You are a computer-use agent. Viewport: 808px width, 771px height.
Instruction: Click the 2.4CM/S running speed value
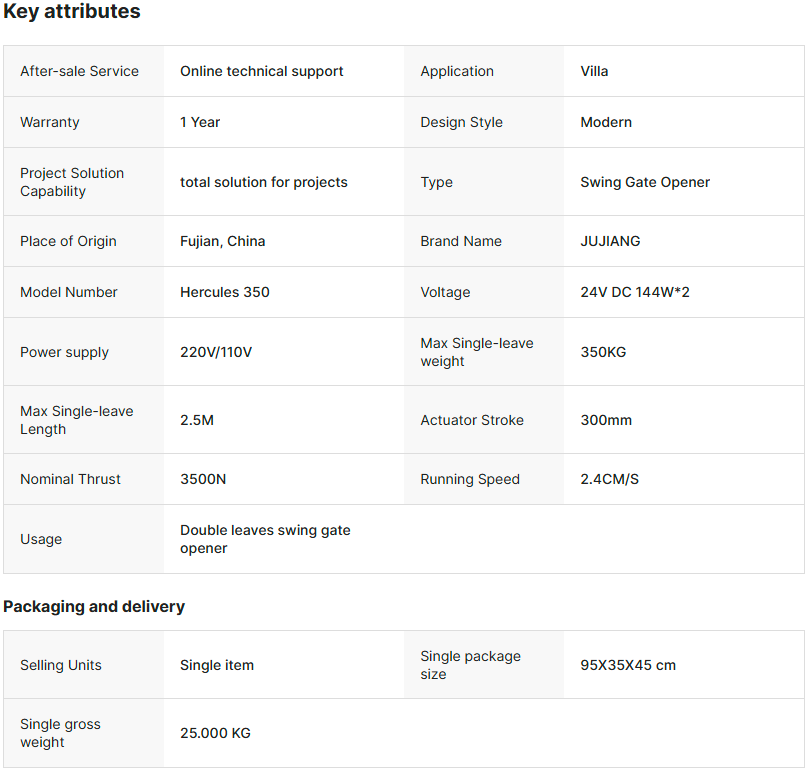click(609, 479)
